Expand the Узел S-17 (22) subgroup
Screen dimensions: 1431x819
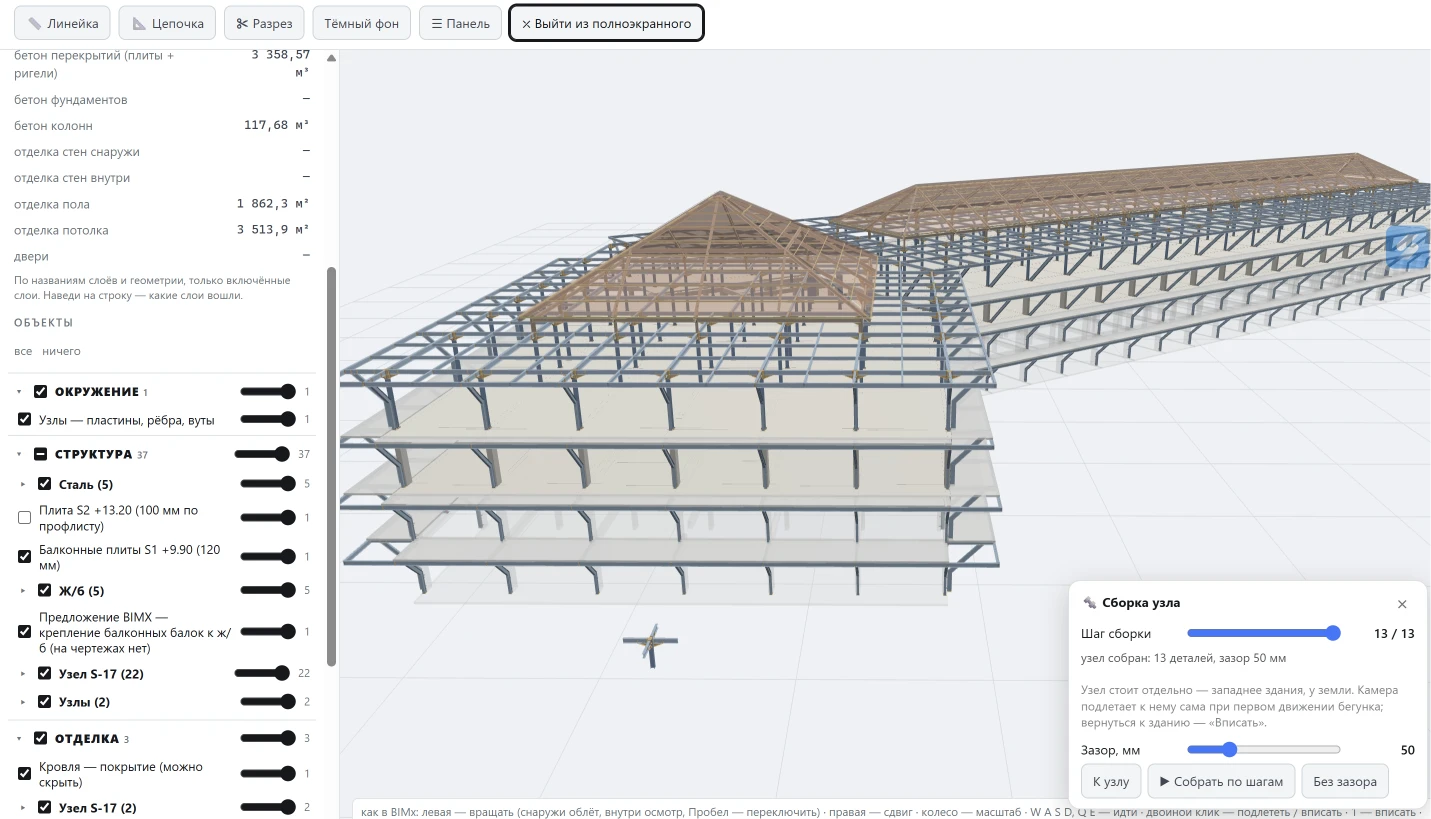click(x=24, y=674)
